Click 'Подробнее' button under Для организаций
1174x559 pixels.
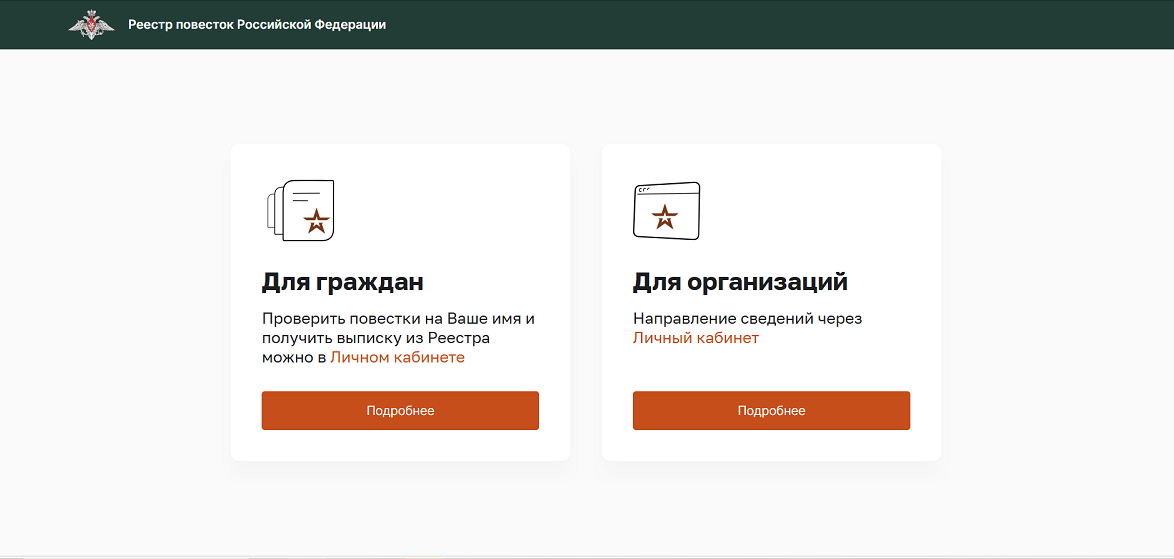coord(771,410)
